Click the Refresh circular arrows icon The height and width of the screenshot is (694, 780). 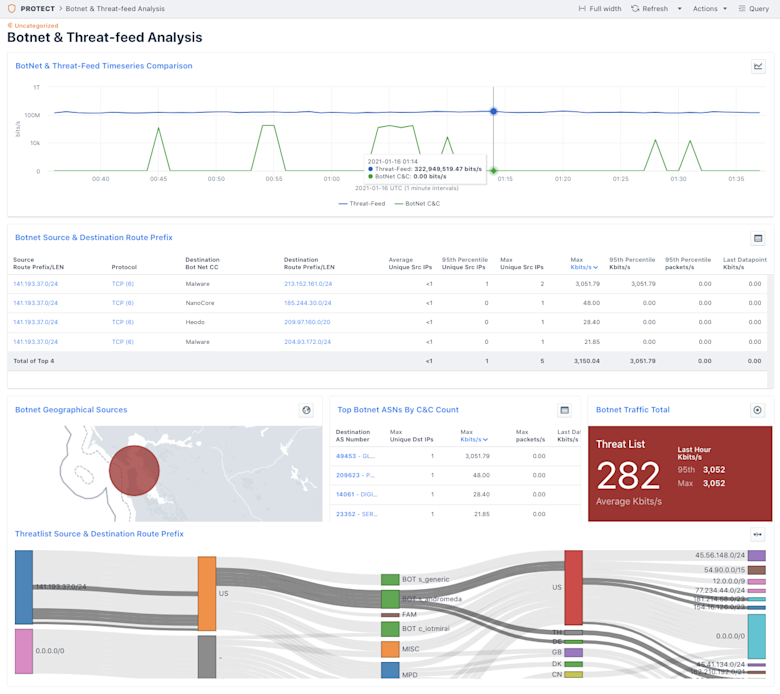(x=635, y=8)
